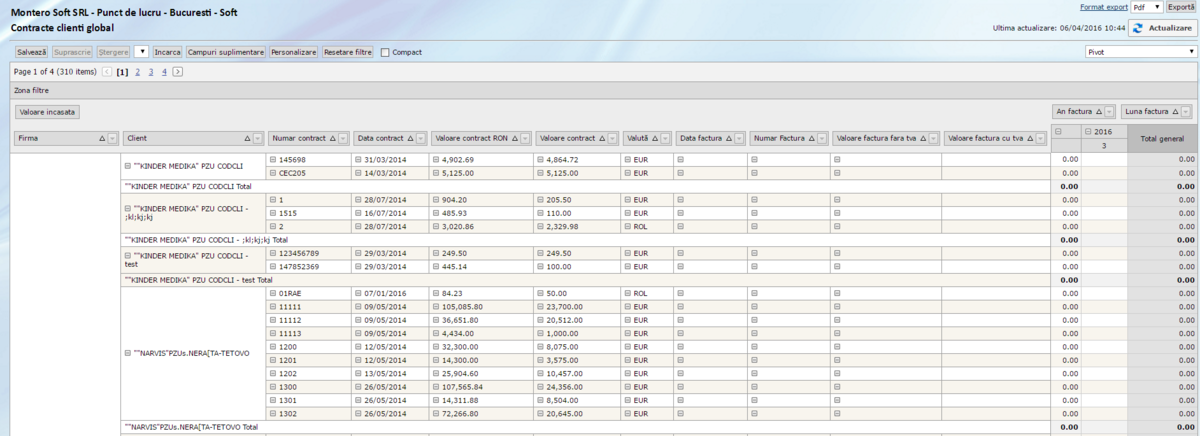Open filter icon on Luna factura field
The height and width of the screenshot is (436, 1200).
pyautogui.click(x=1186, y=112)
